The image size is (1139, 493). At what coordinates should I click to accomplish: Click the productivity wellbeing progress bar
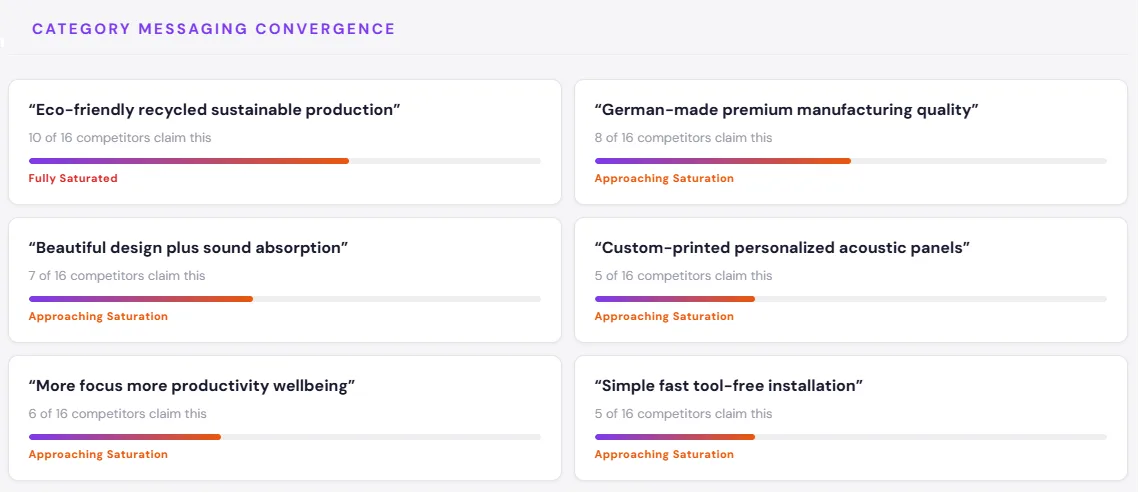(x=285, y=437)
